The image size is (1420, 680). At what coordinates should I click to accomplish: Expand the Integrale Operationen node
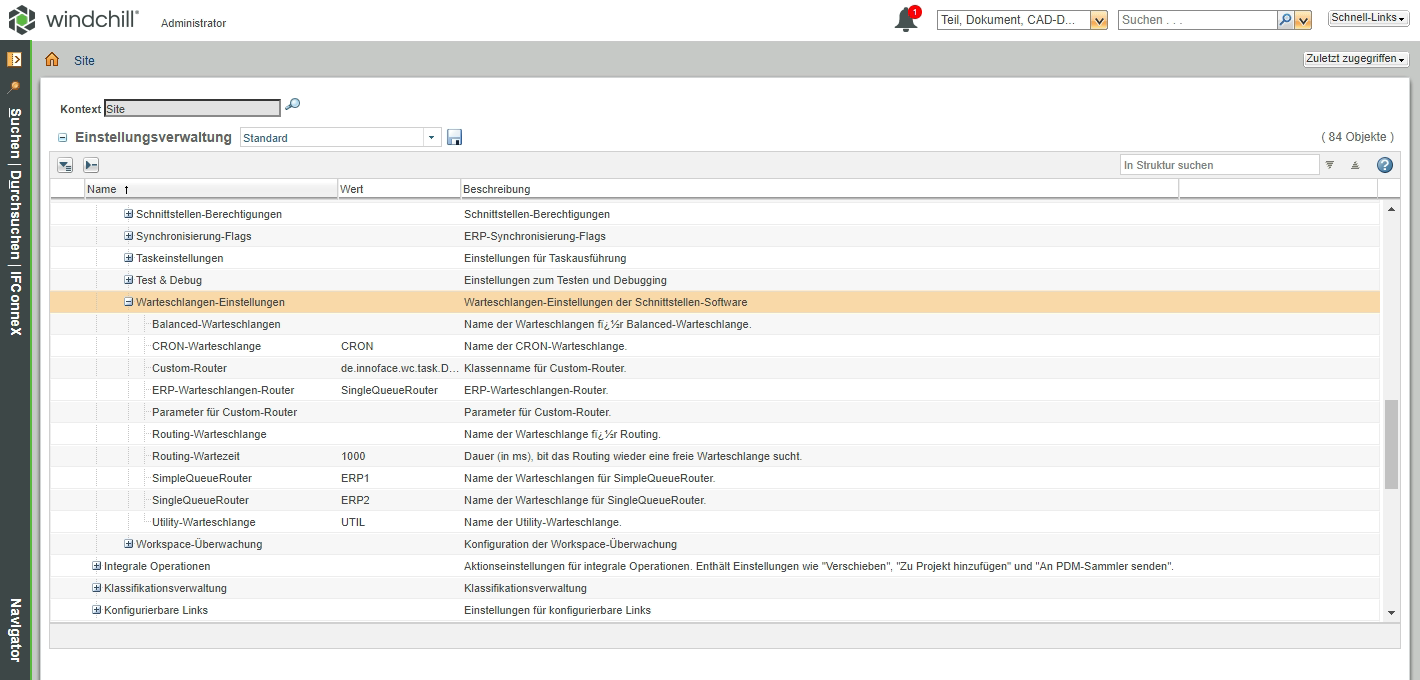(x=96, y=566)
